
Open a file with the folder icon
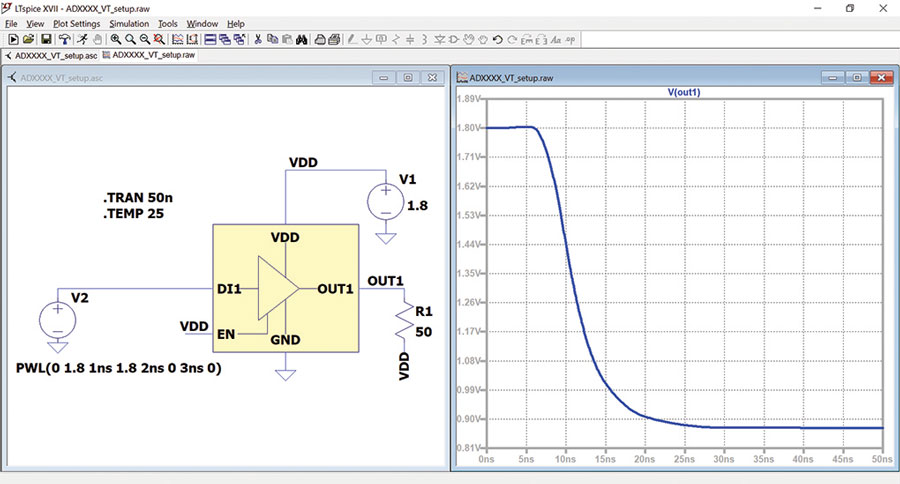pyautogui.click(x=28, y=39)
